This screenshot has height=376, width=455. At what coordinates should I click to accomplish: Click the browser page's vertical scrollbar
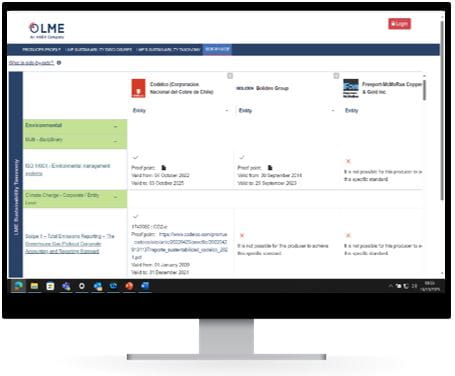pyautogui.click(x=442, y=110)
